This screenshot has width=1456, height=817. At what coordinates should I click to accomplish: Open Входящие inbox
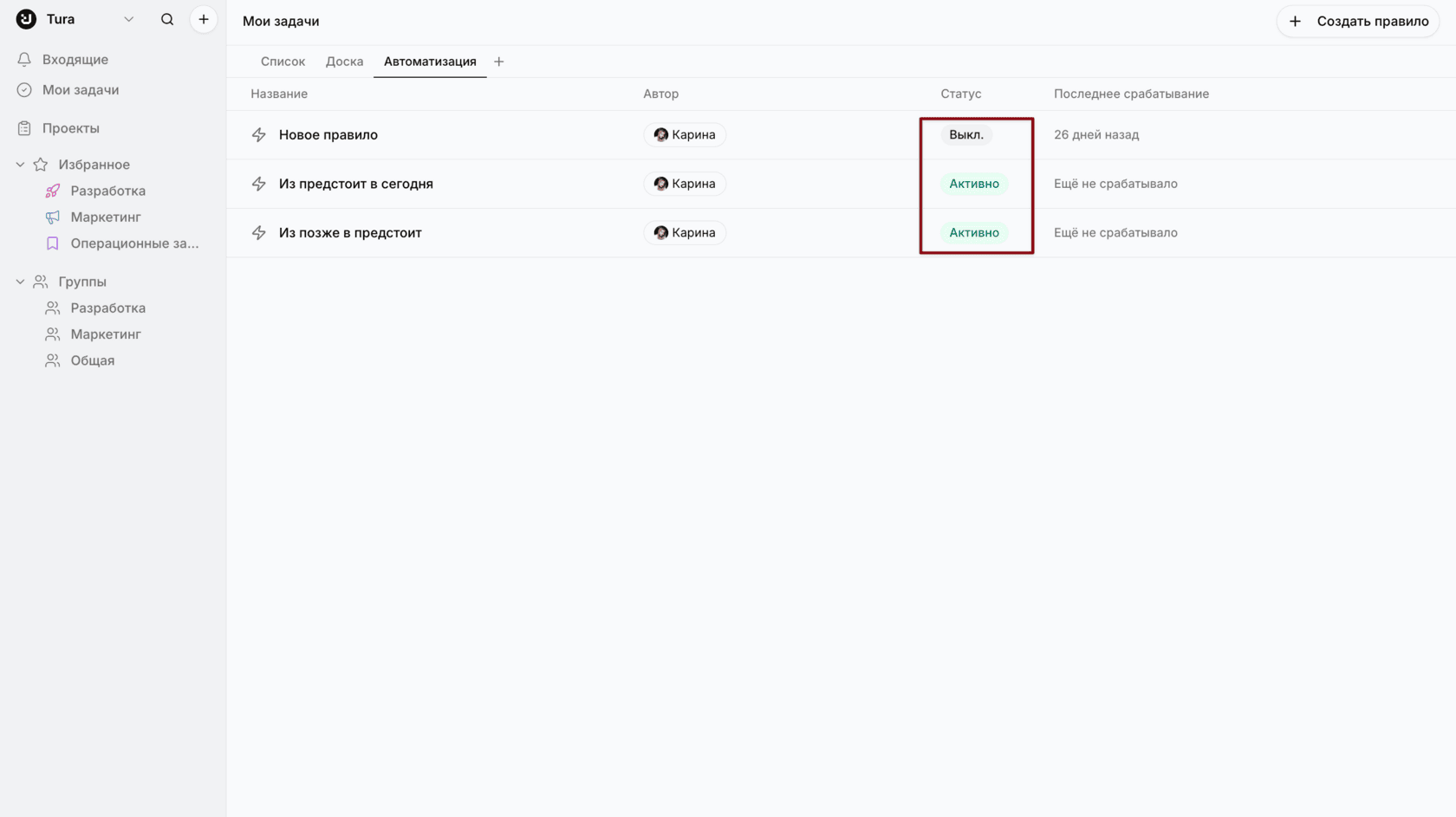pyautogui.click(x=75, y=60)
